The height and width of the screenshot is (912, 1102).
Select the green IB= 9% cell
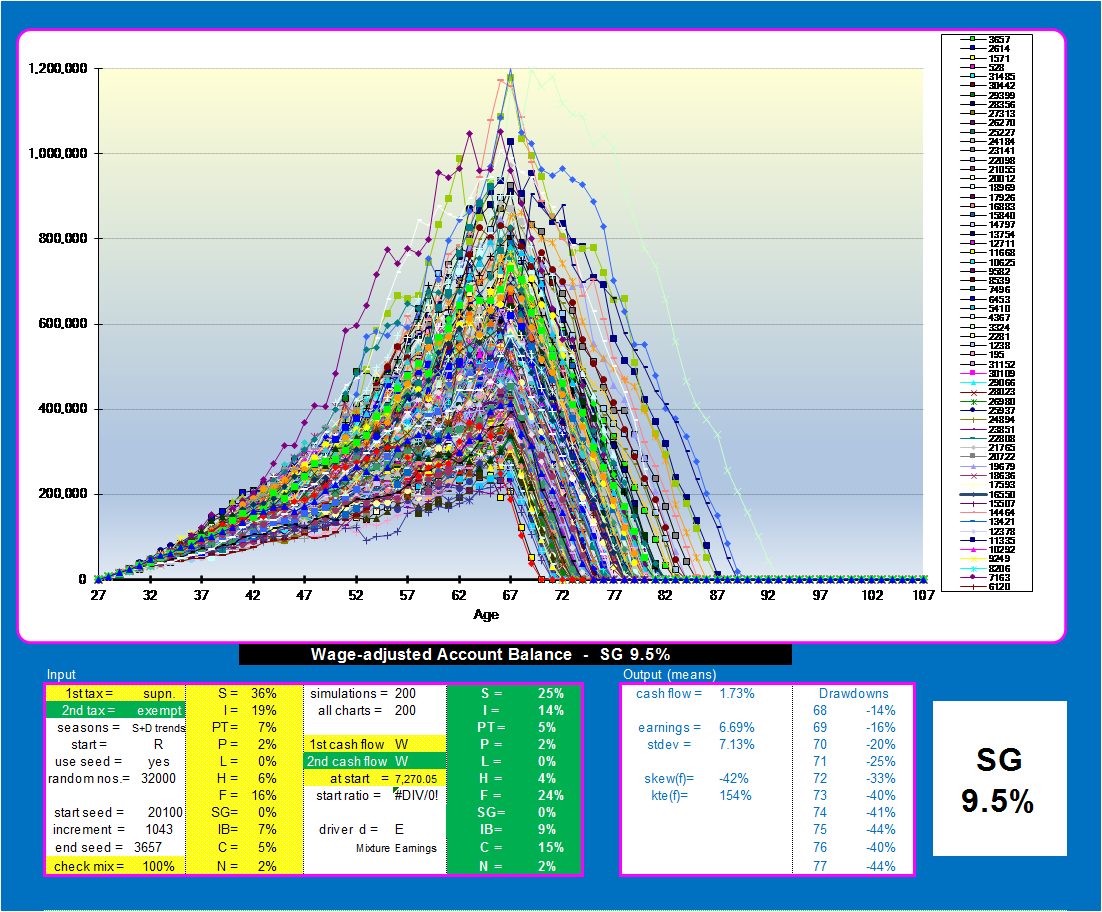point(514,829)
